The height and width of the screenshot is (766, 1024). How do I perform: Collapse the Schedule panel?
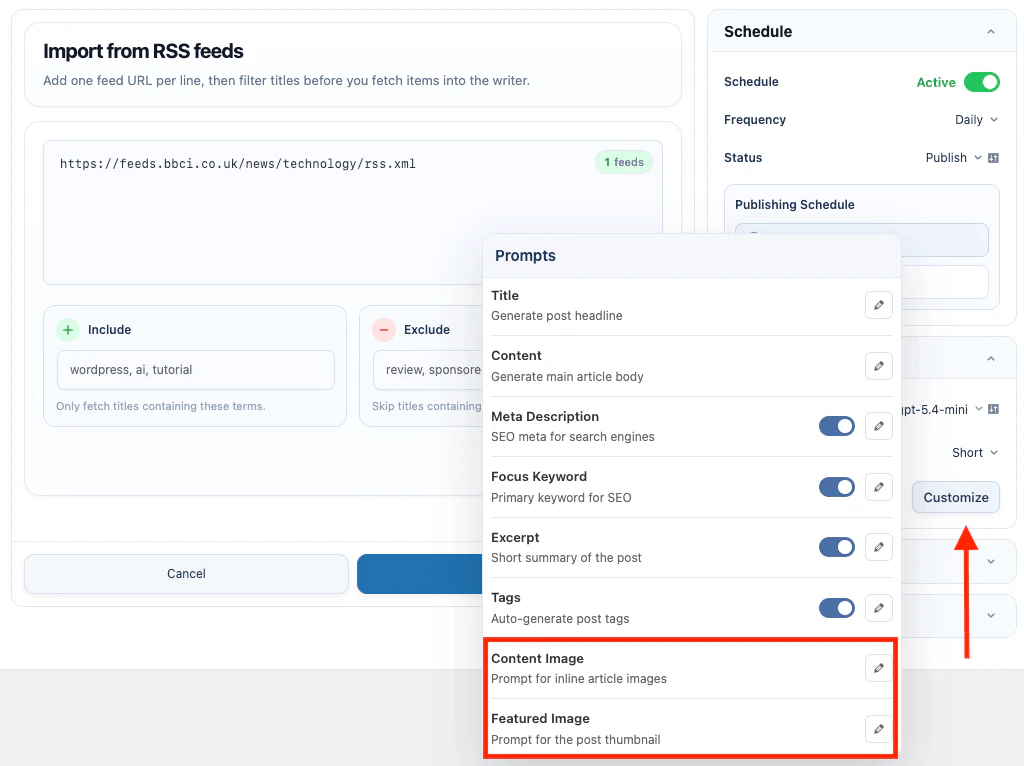click(991, 31)
